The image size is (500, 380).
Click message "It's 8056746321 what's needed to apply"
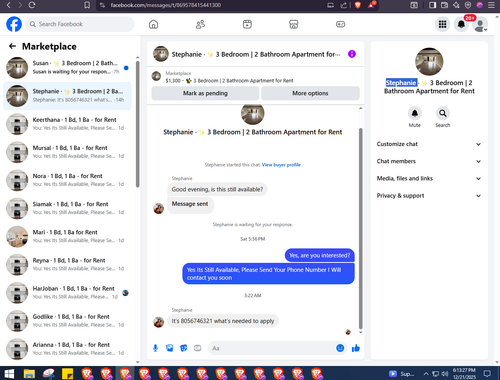pyautogui.click(x=223, y=321)
